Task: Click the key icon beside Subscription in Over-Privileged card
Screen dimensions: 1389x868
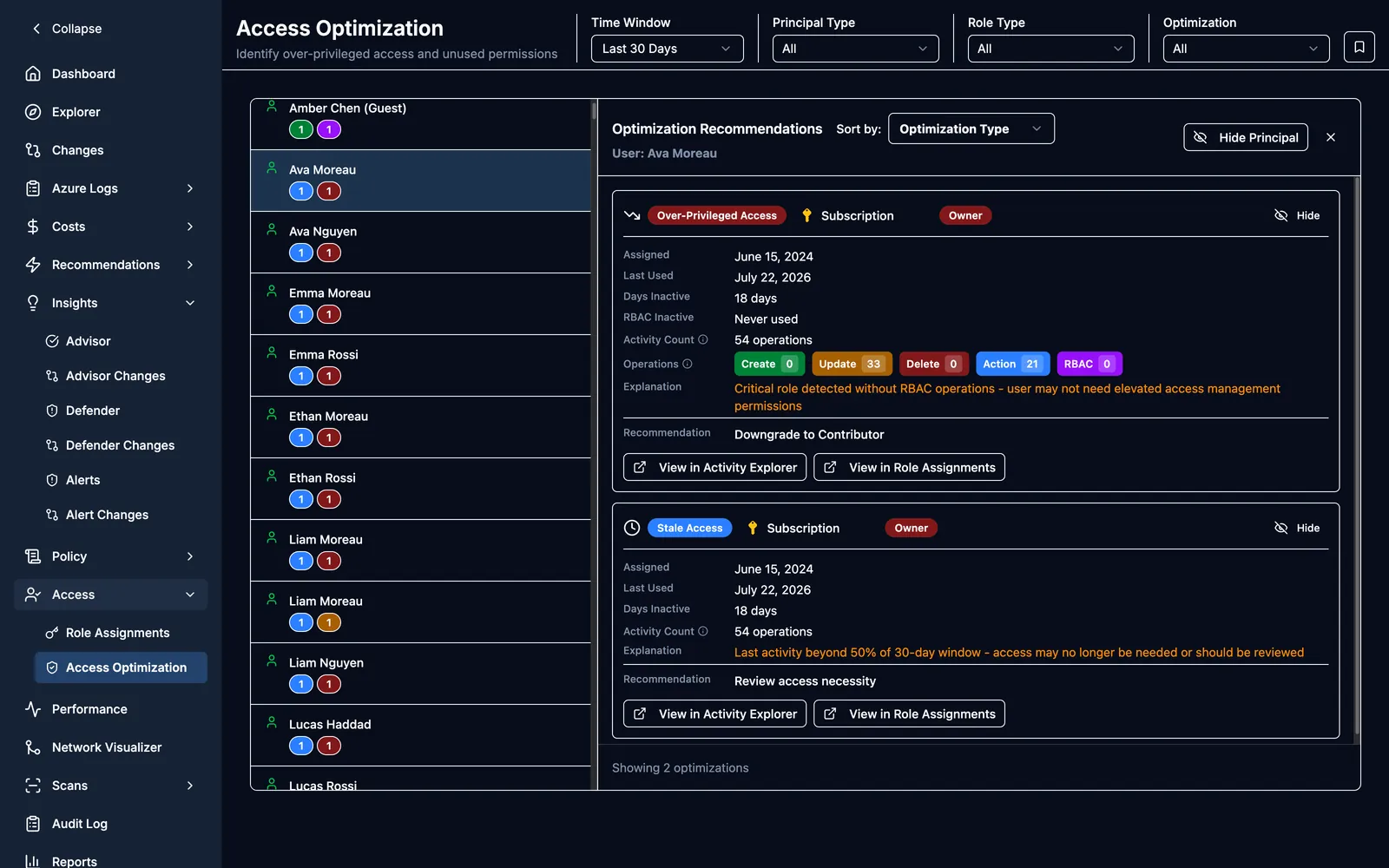Action: point(806,215)
